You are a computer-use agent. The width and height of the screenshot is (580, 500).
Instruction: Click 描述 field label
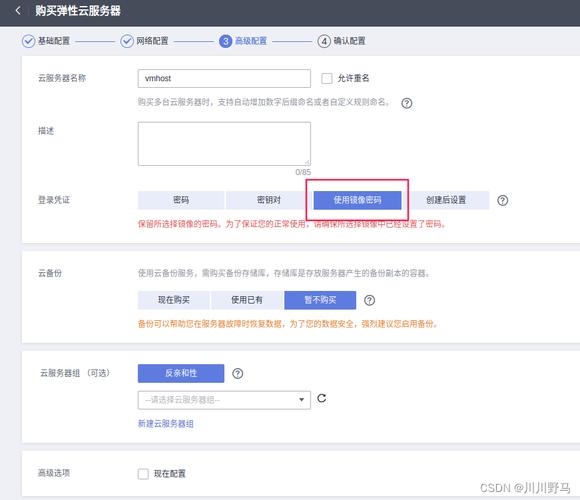click(x=46, y=131)
